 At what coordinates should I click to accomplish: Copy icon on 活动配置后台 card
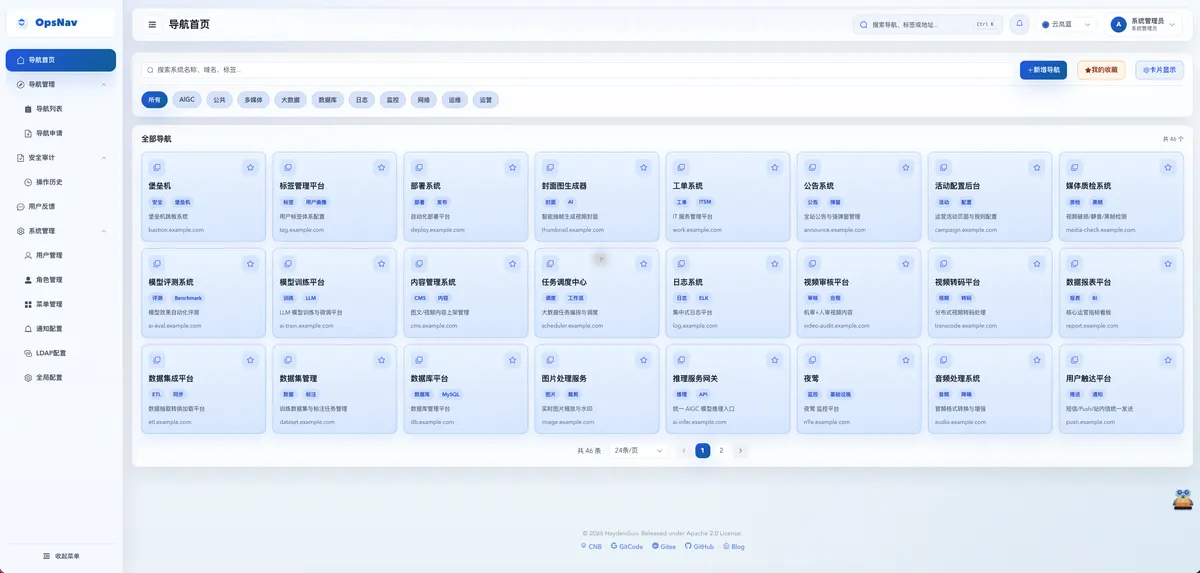click(x=943, y=167)
